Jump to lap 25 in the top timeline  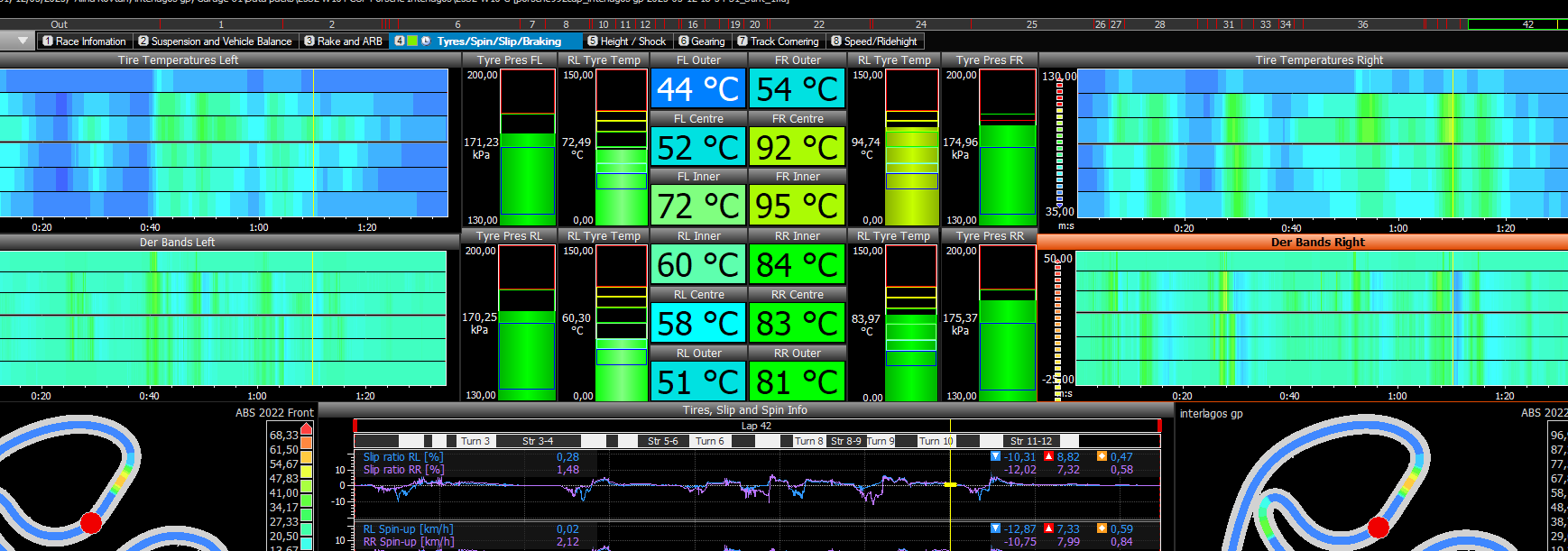click(1031, 24)
